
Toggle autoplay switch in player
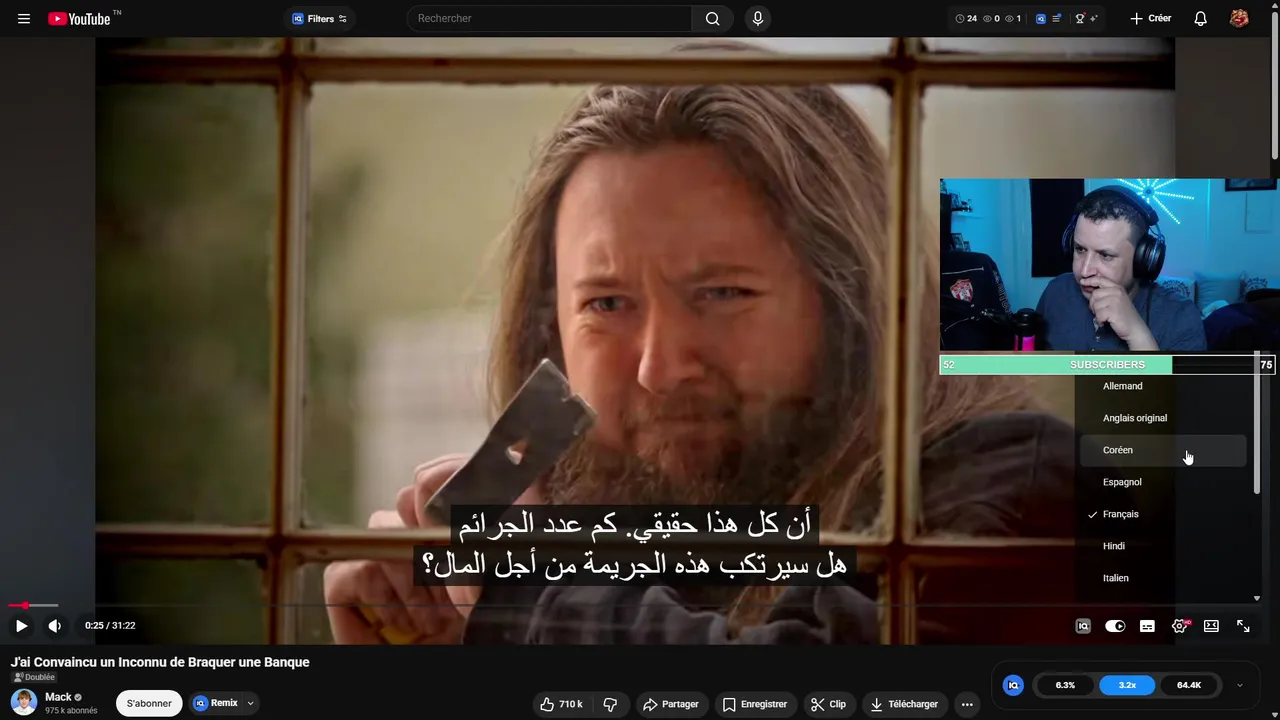point(1115,626)
